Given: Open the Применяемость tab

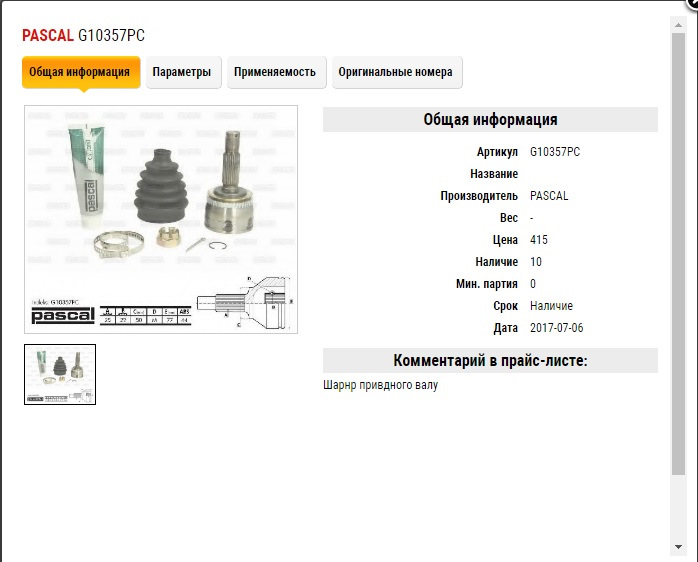Looking at the screenshot, I should pos(276,72).
